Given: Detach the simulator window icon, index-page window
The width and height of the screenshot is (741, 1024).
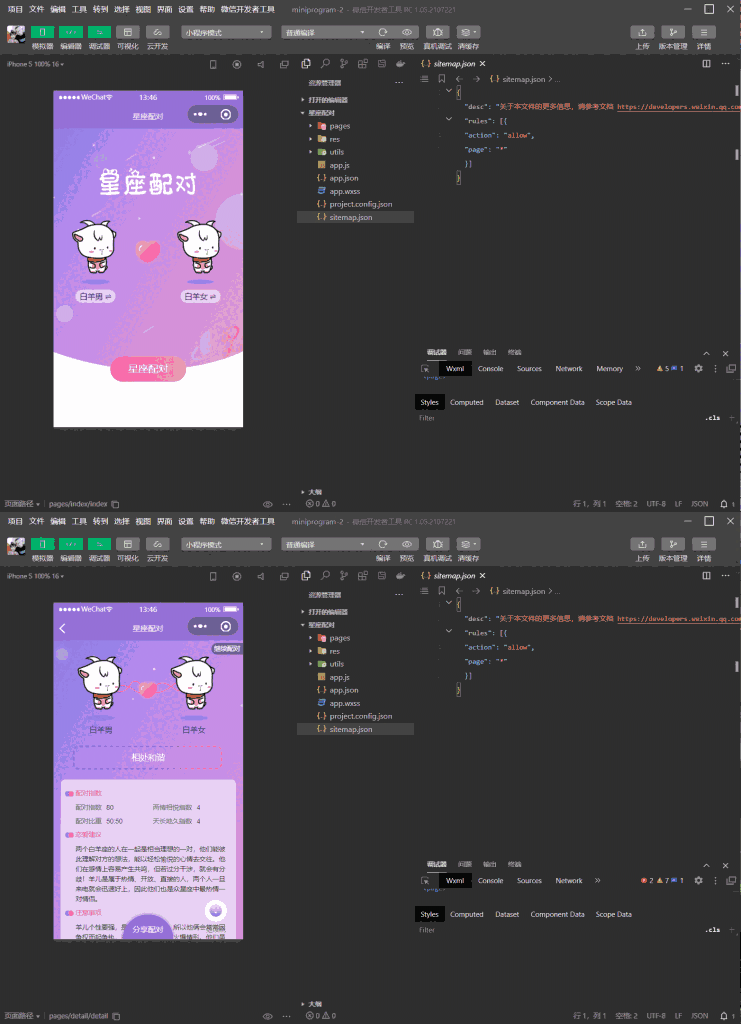Looking at the screenshot, I should tap(284, 64).
